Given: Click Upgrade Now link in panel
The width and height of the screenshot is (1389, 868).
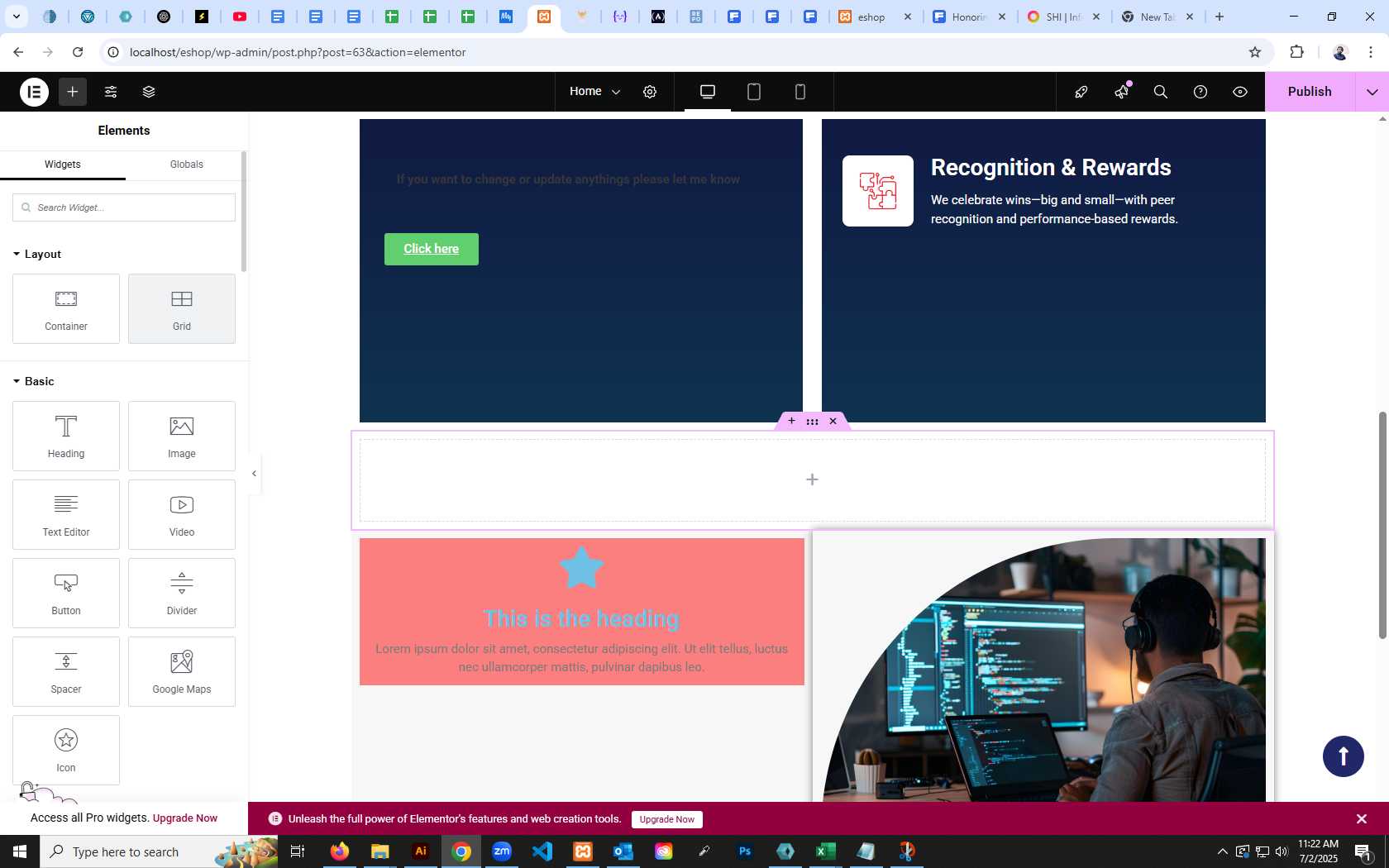Looking at the screenshot, I should pyautogui.click(x=185, y=818).
